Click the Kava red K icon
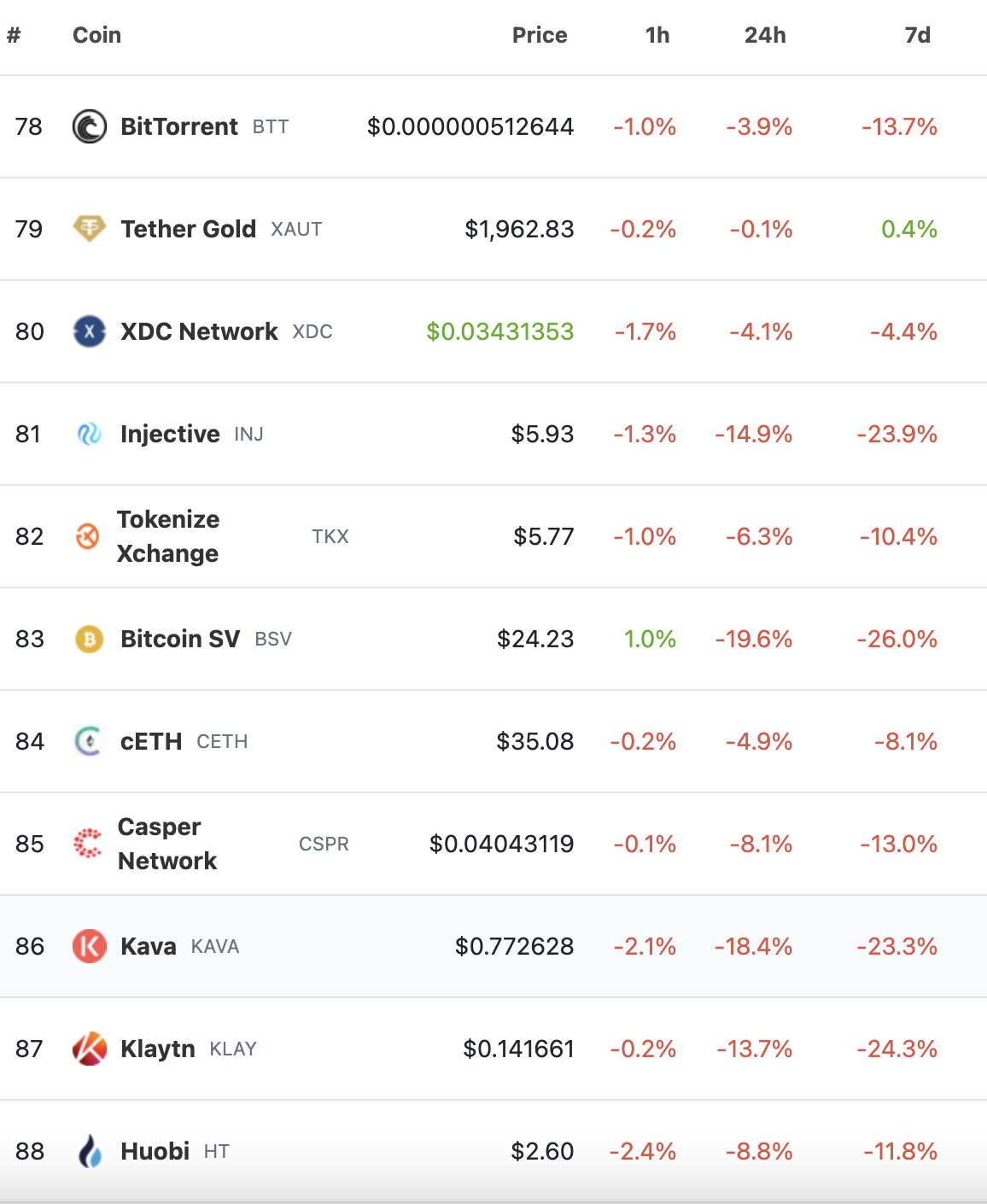This screenshot has height=1204, width=987. pyautogui.click(x=90, y=946)
